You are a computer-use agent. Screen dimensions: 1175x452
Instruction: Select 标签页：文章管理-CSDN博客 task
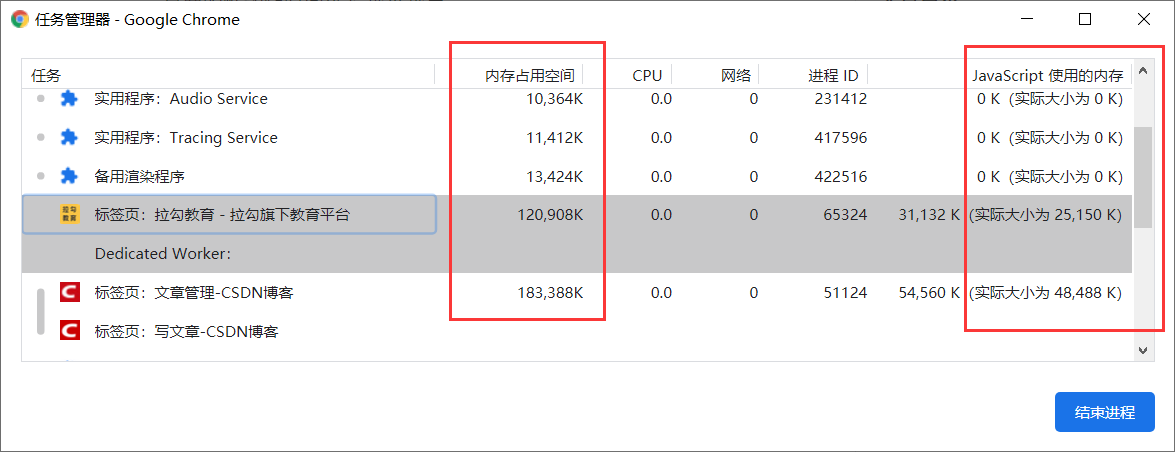[193, 292]
